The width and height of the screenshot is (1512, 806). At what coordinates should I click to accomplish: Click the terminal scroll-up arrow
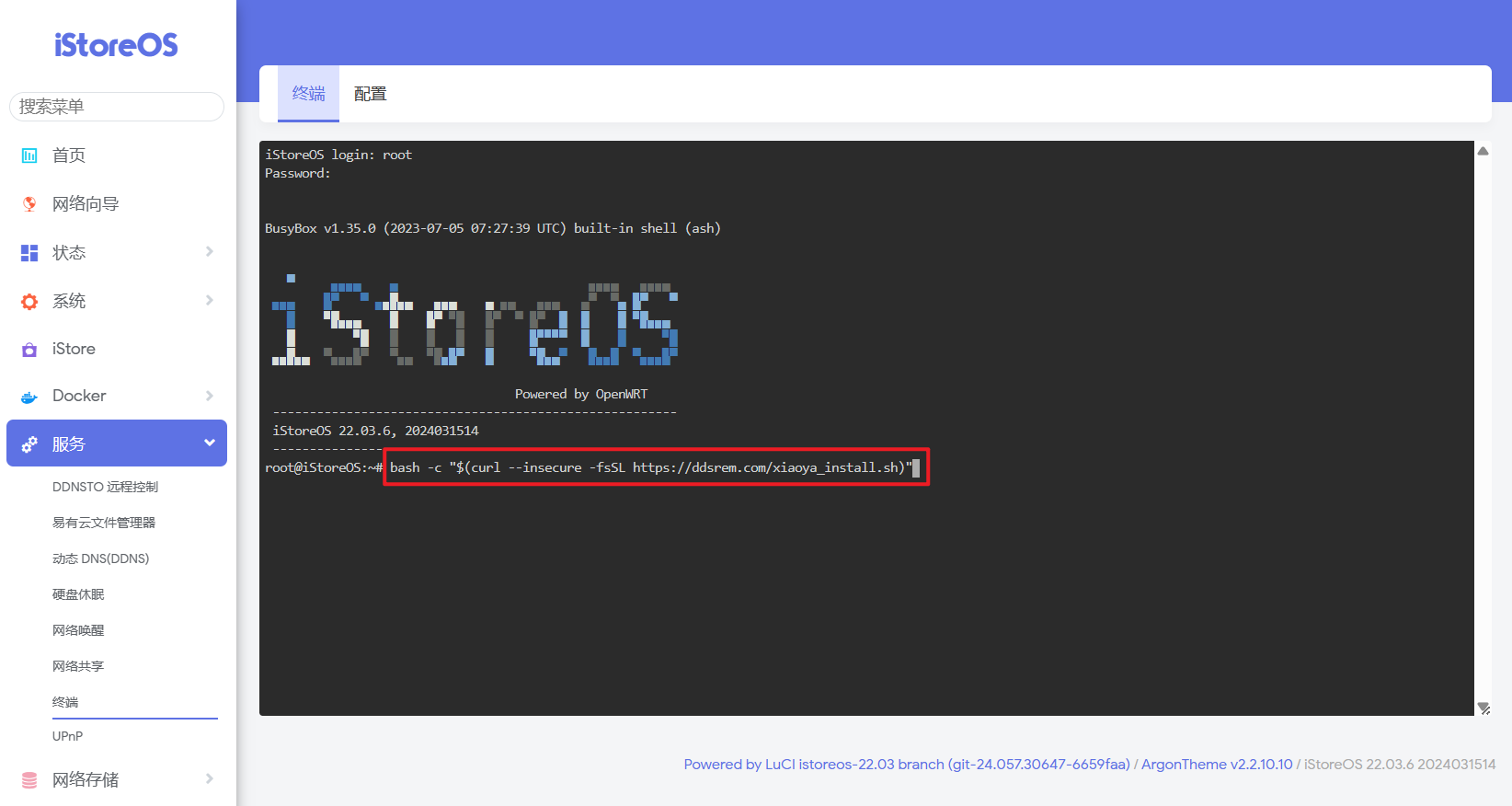click(1483, 151)
